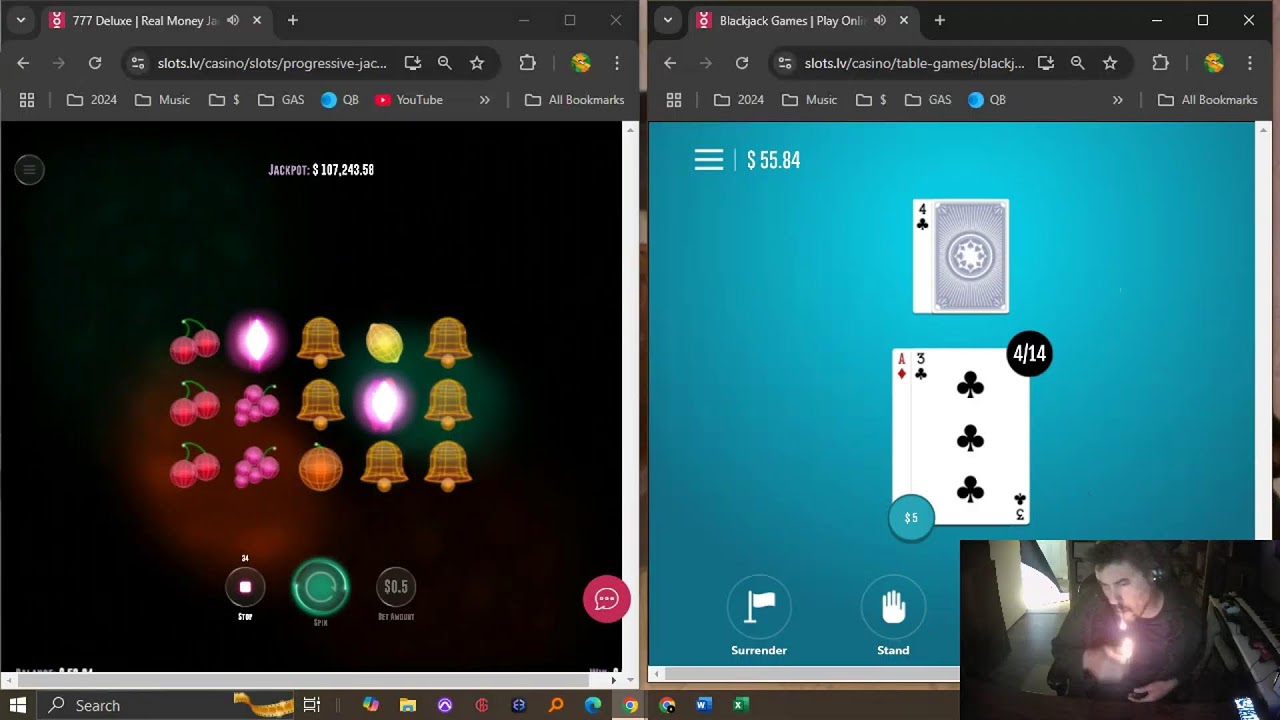Viewport: 1280px width, 720px height.
Task: Go back in the Blackjack window
Action: pos(670,63)
